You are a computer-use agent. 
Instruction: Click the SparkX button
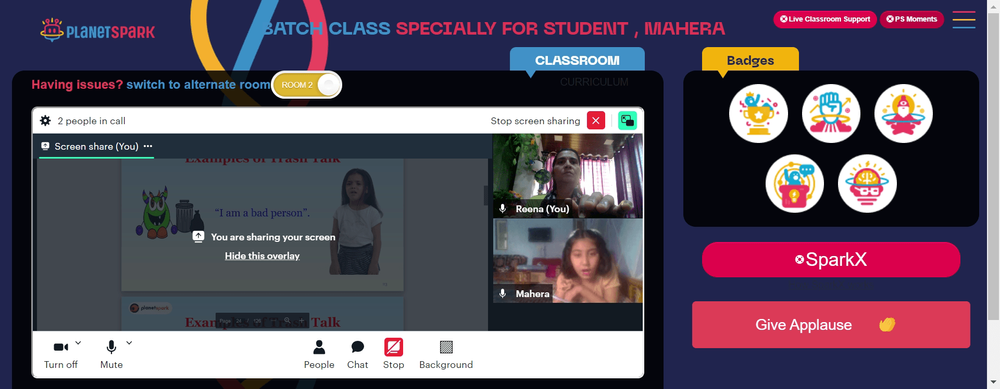831,260
